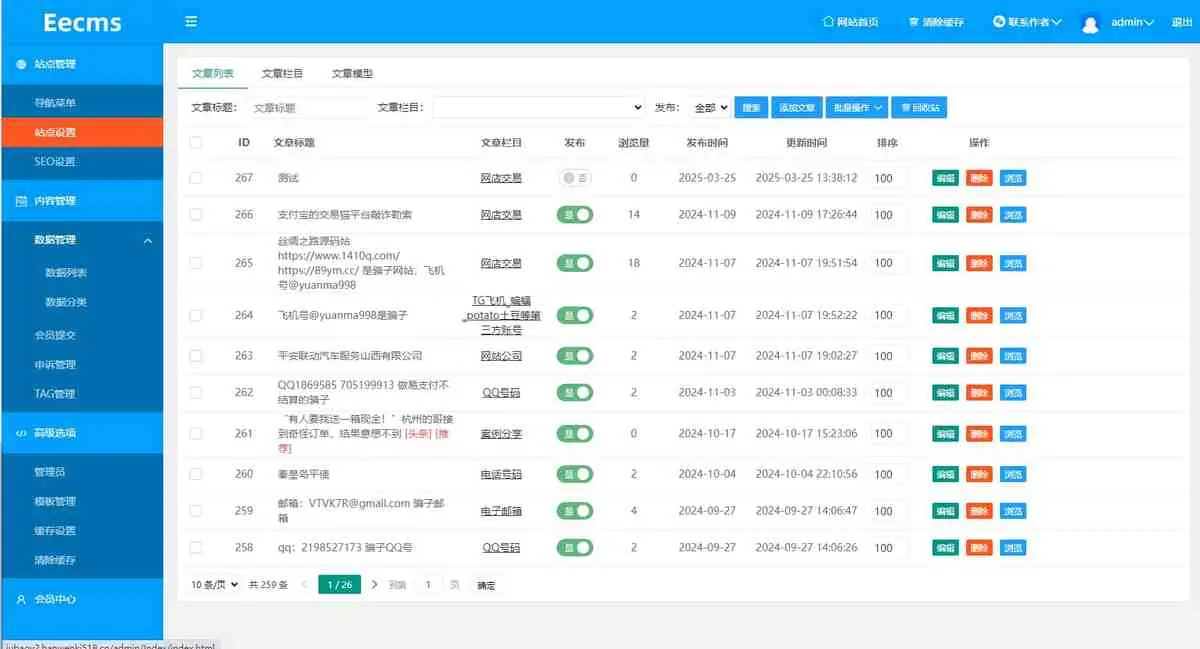Click the 回收站 recycle bin button
The height and width of the screenshot is (649, 1200).
point(919,107)
